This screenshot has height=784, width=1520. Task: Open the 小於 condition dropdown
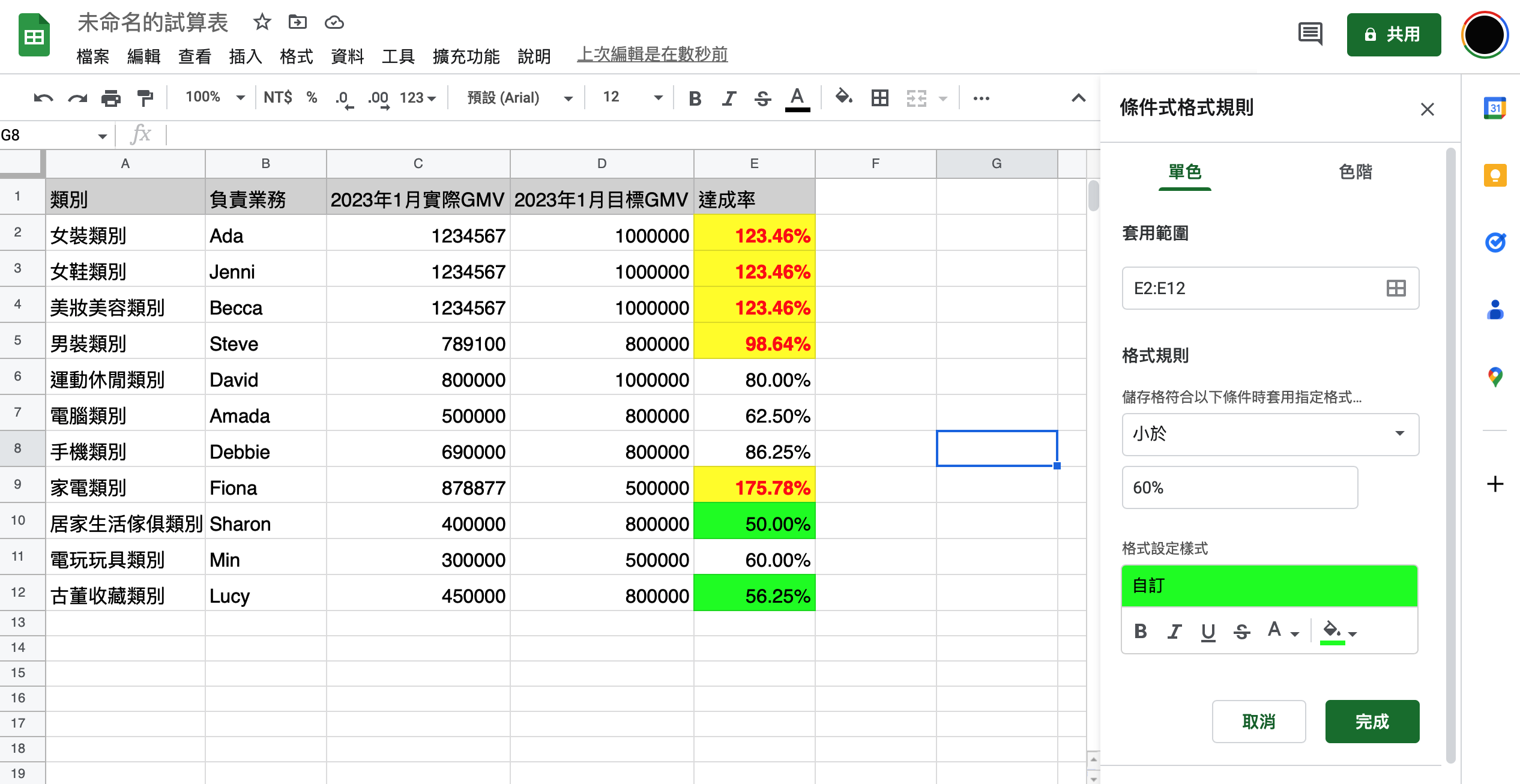click(x=1269, y=435)
